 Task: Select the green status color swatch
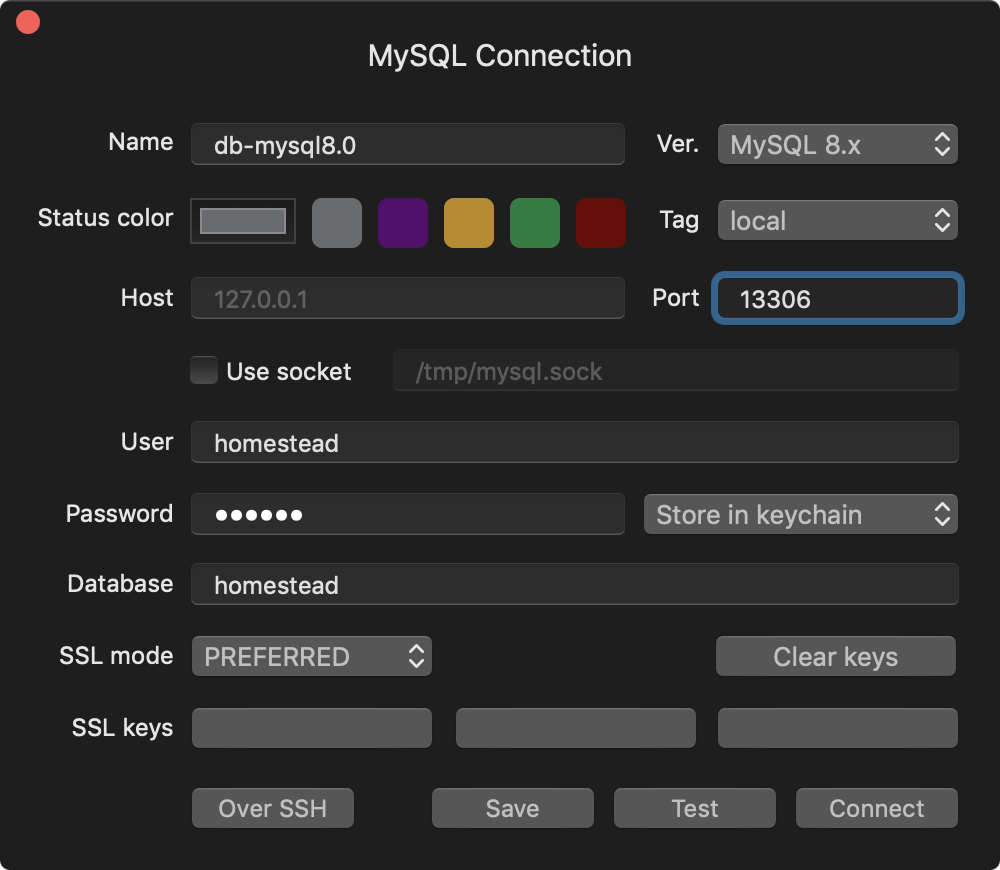click(535, 222)
